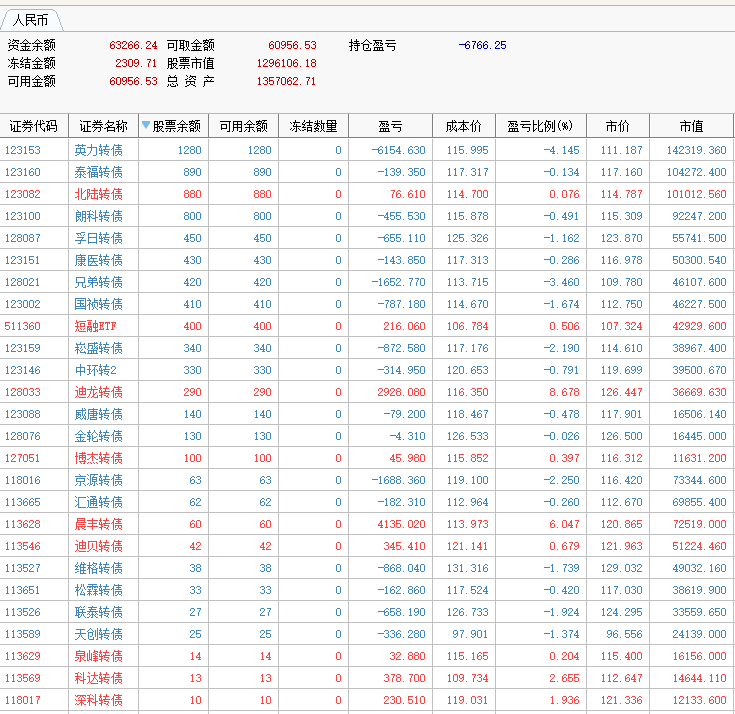Click the 市价 column header

click(617, 126)
